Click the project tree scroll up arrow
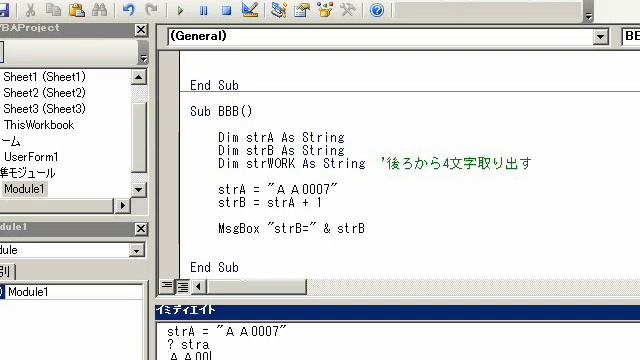Image resolution: width=640 pixels, height=360 pixels. point(138,77)
